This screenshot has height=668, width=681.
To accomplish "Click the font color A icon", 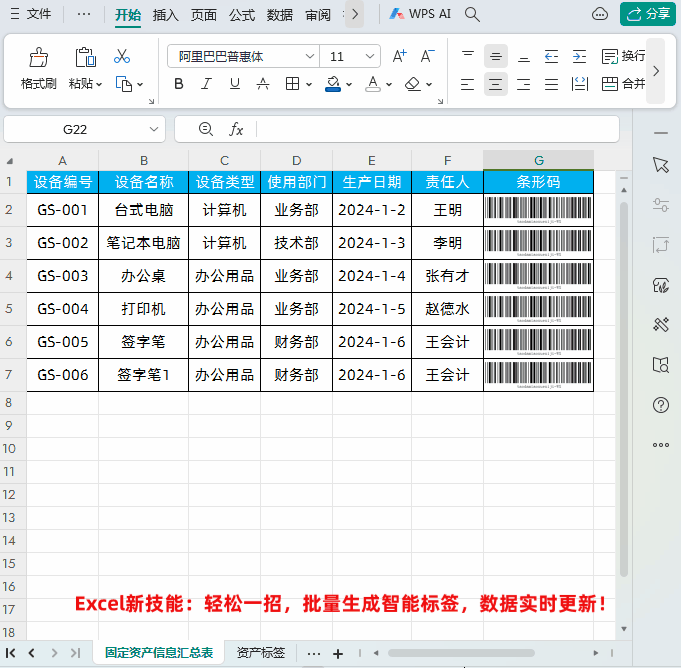I will 373,83.
